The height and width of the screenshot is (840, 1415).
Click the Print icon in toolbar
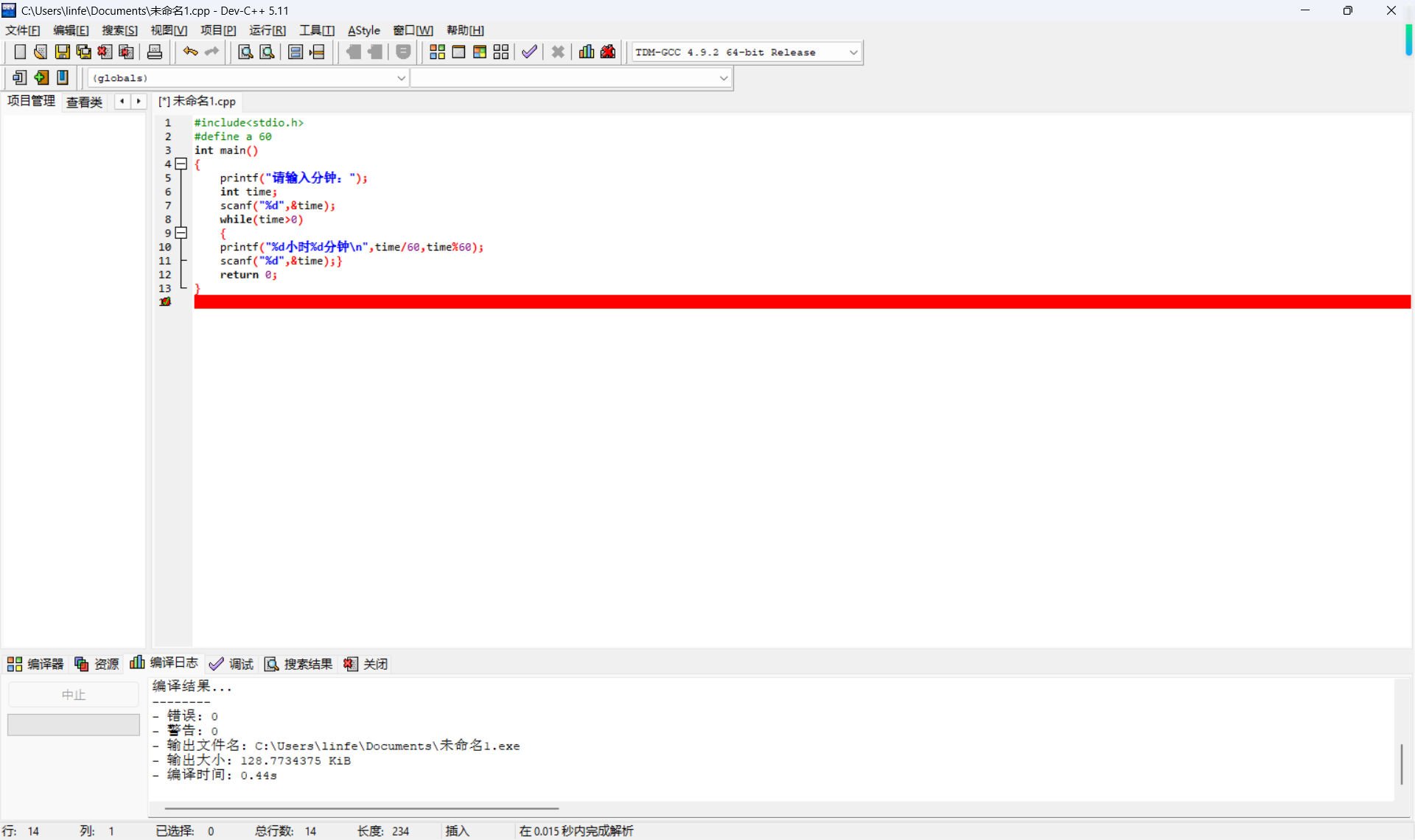coord(155,52)
